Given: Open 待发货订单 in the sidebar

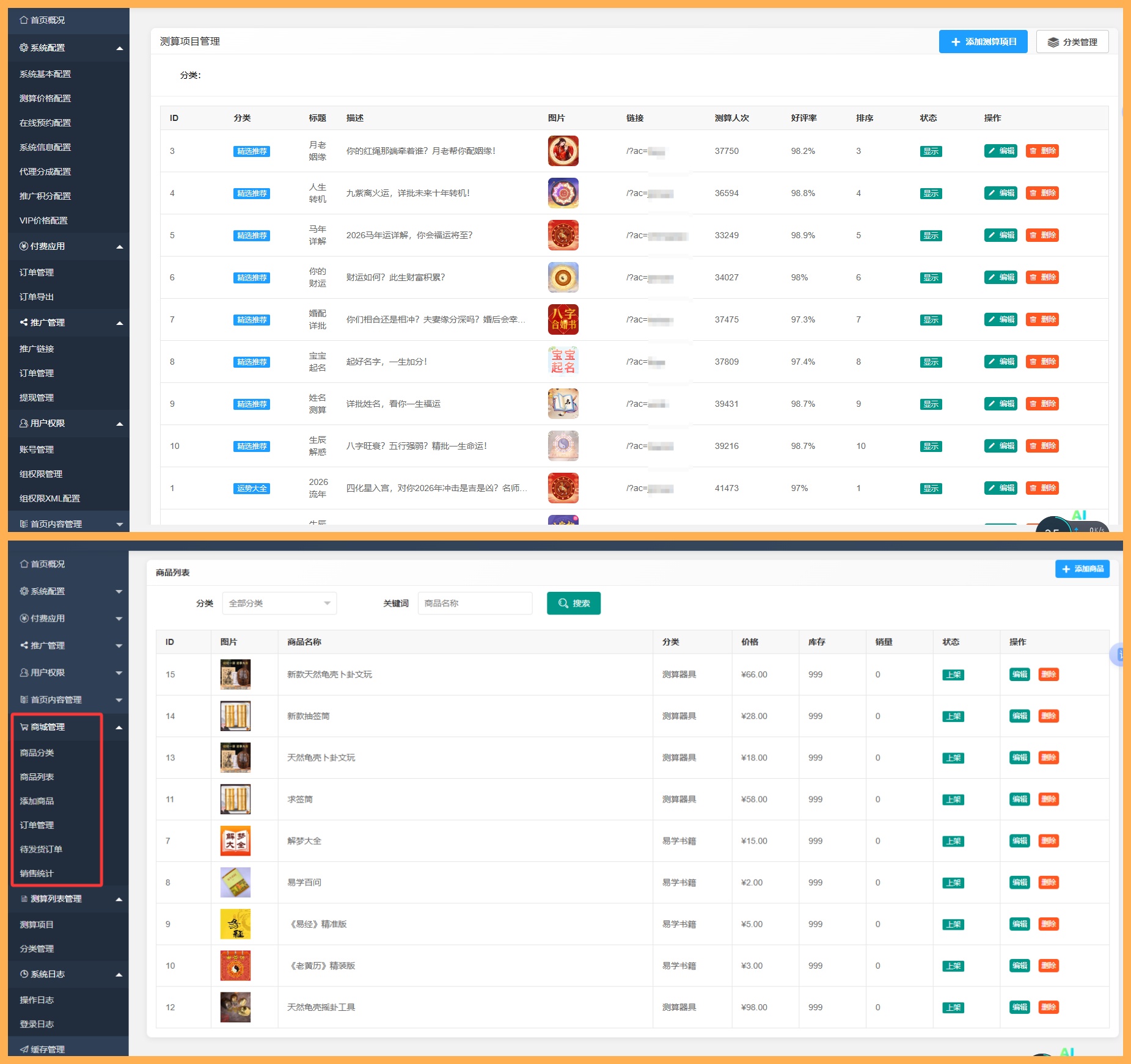Looking at the screenshot, I should pos(41,850).
